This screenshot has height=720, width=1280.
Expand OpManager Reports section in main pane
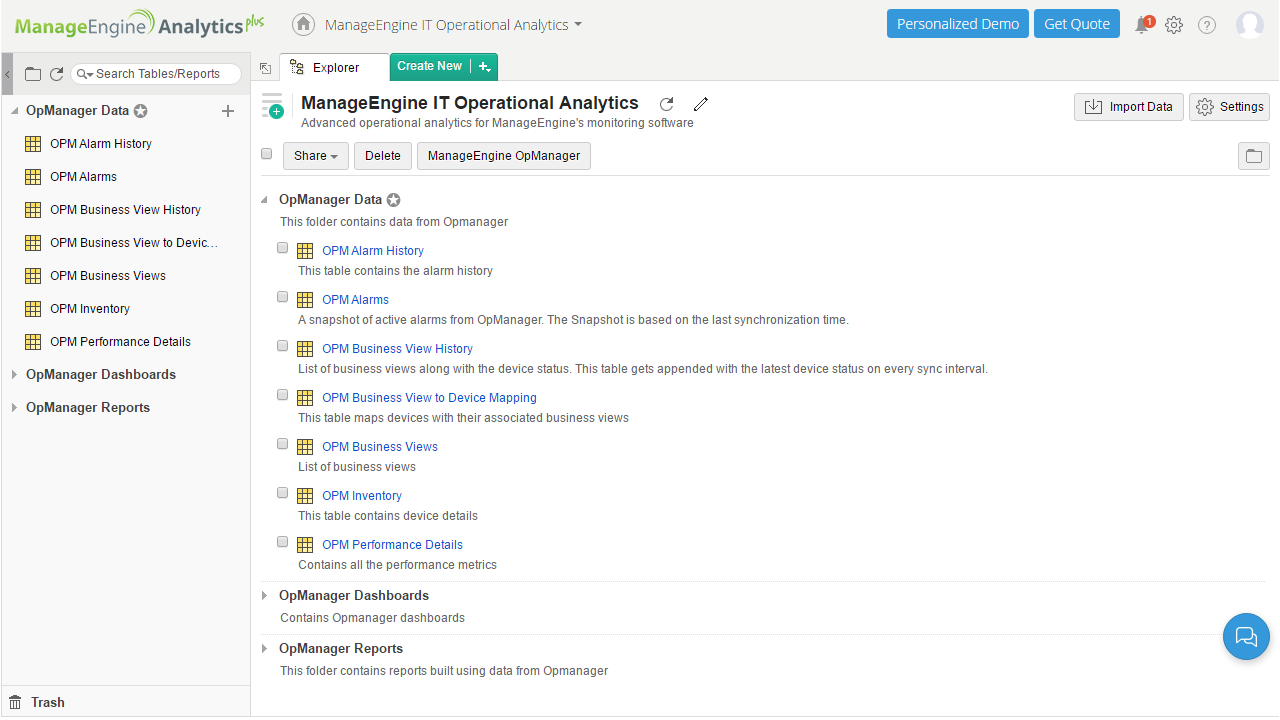(265, 649)
